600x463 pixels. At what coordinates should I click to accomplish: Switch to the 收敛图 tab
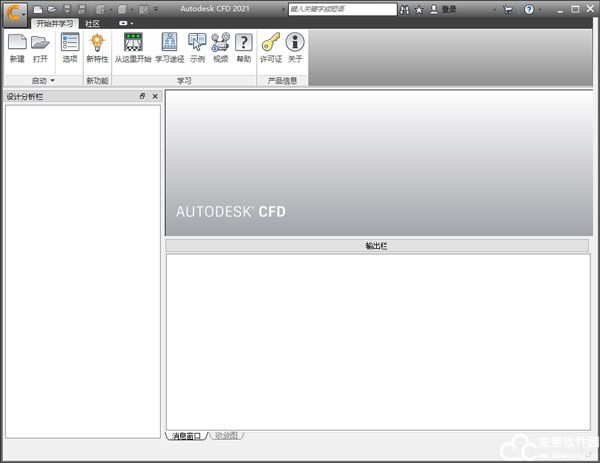coord(226,436)
